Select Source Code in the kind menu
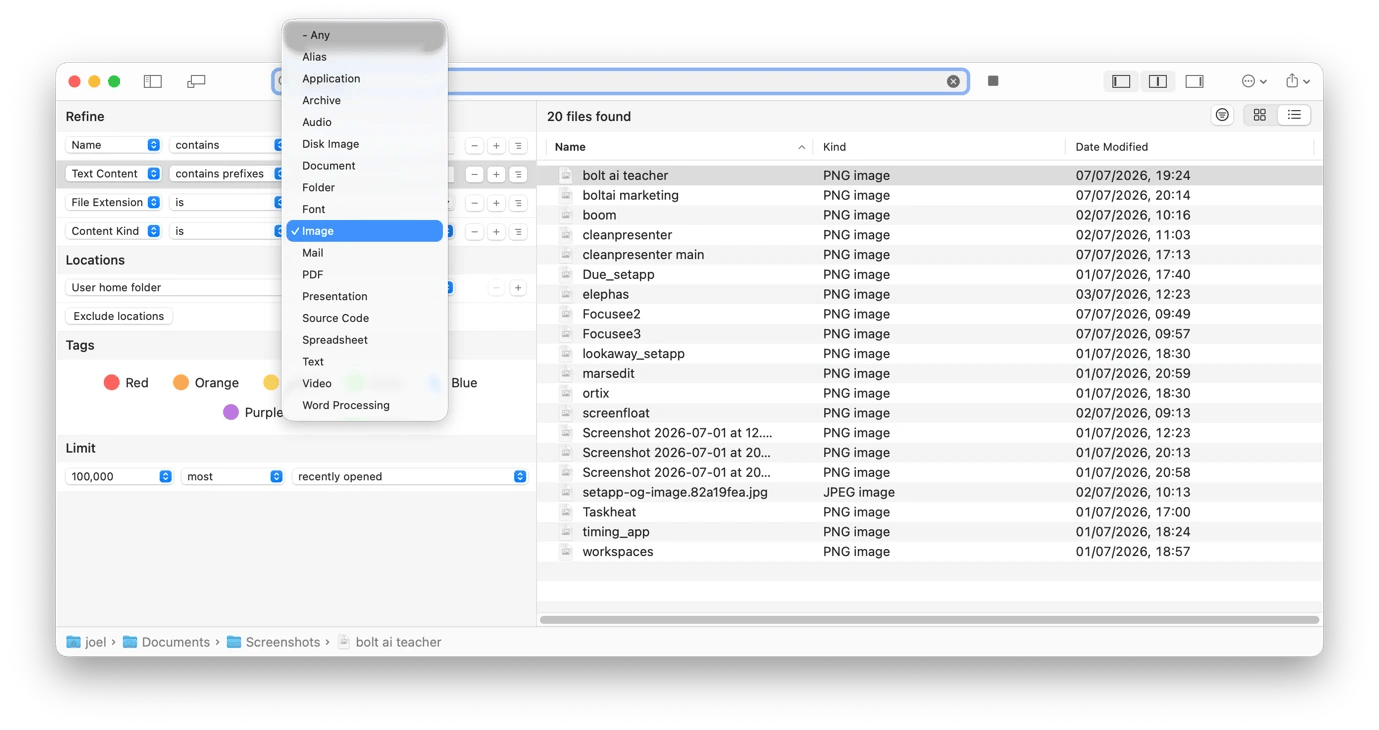The width and height of the screenshot is (1379, 730). (x=365, y=318)
